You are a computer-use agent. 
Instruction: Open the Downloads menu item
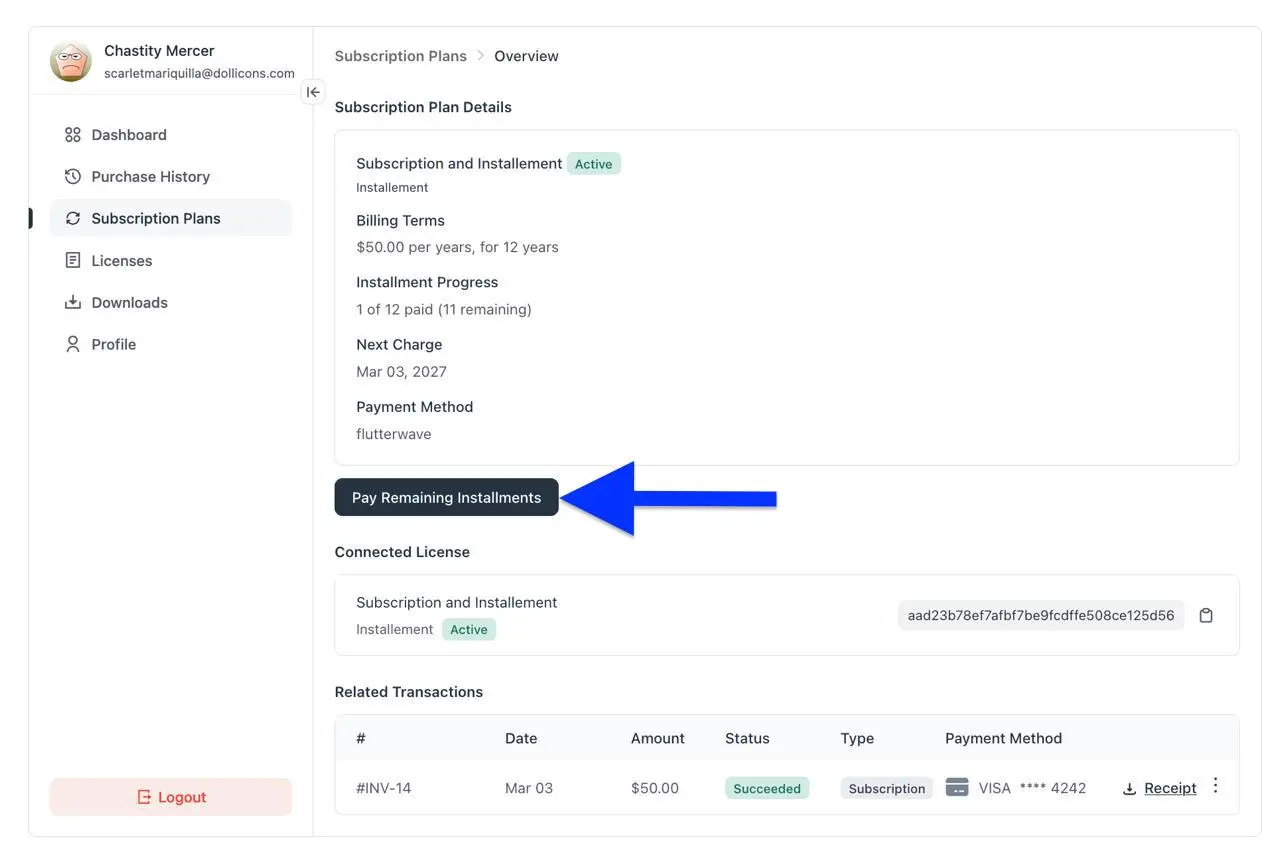[x=129, y=303]
